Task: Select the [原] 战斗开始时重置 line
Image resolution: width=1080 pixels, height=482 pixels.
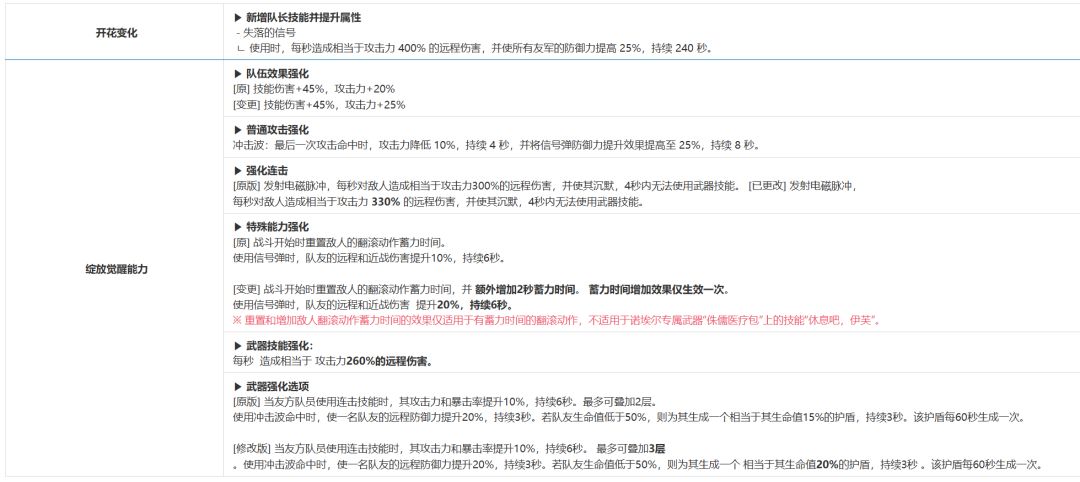Action: click(x=340, y=242)
